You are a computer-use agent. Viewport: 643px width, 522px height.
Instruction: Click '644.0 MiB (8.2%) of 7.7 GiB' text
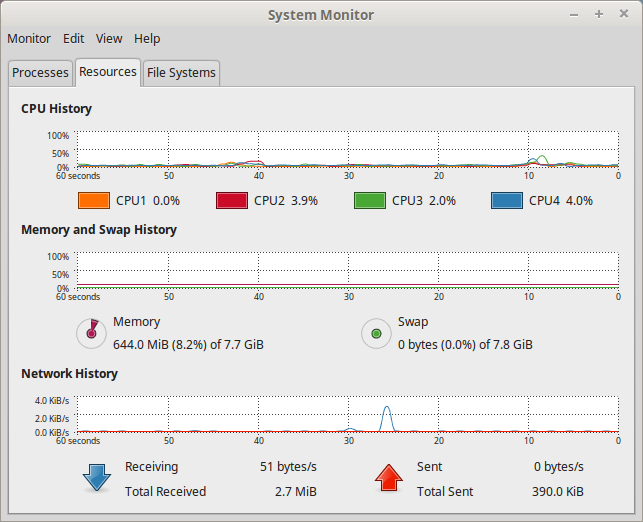point(188,344)
